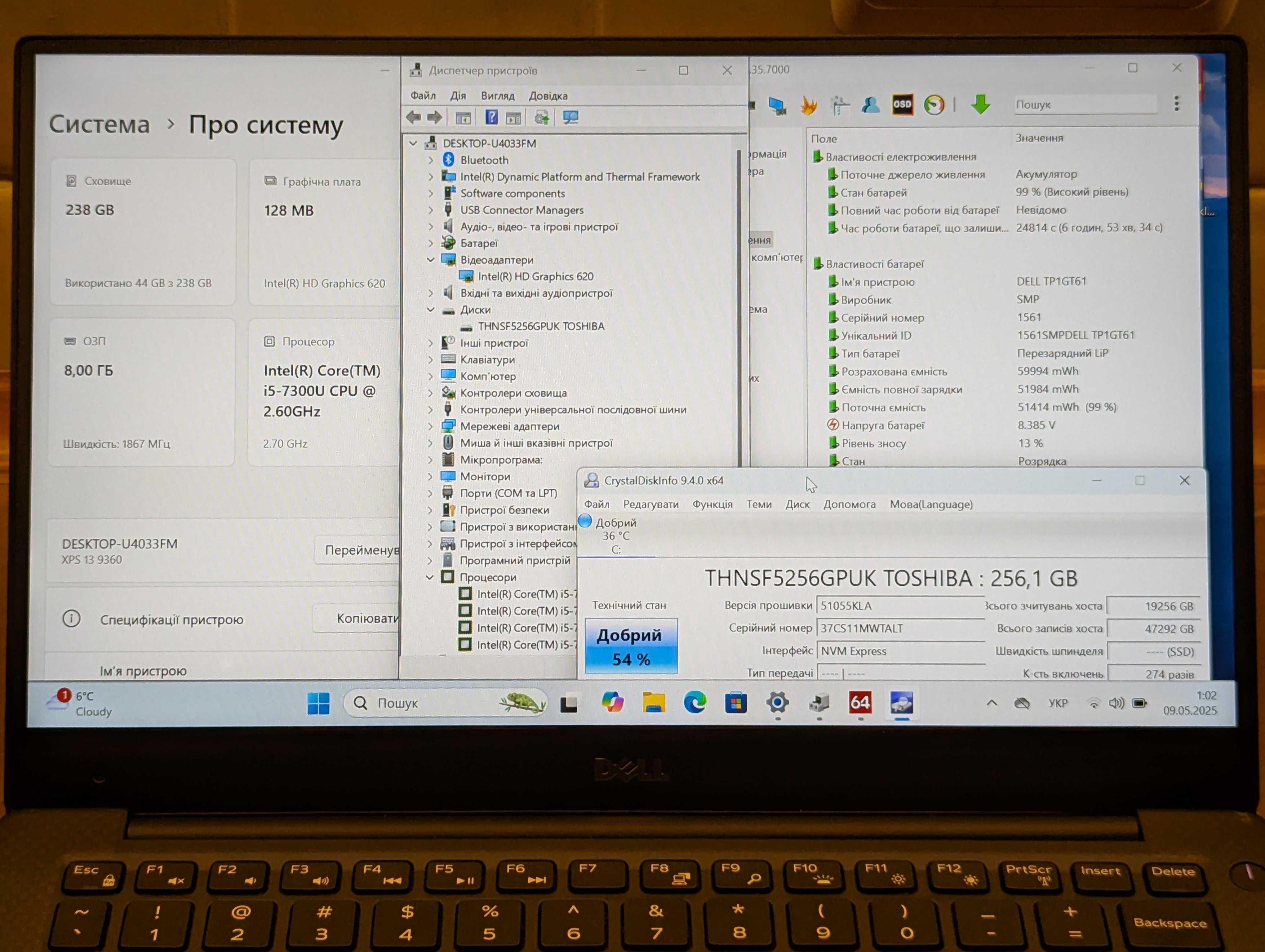Collapse DESKTOP-U4033FM root node

414,143
